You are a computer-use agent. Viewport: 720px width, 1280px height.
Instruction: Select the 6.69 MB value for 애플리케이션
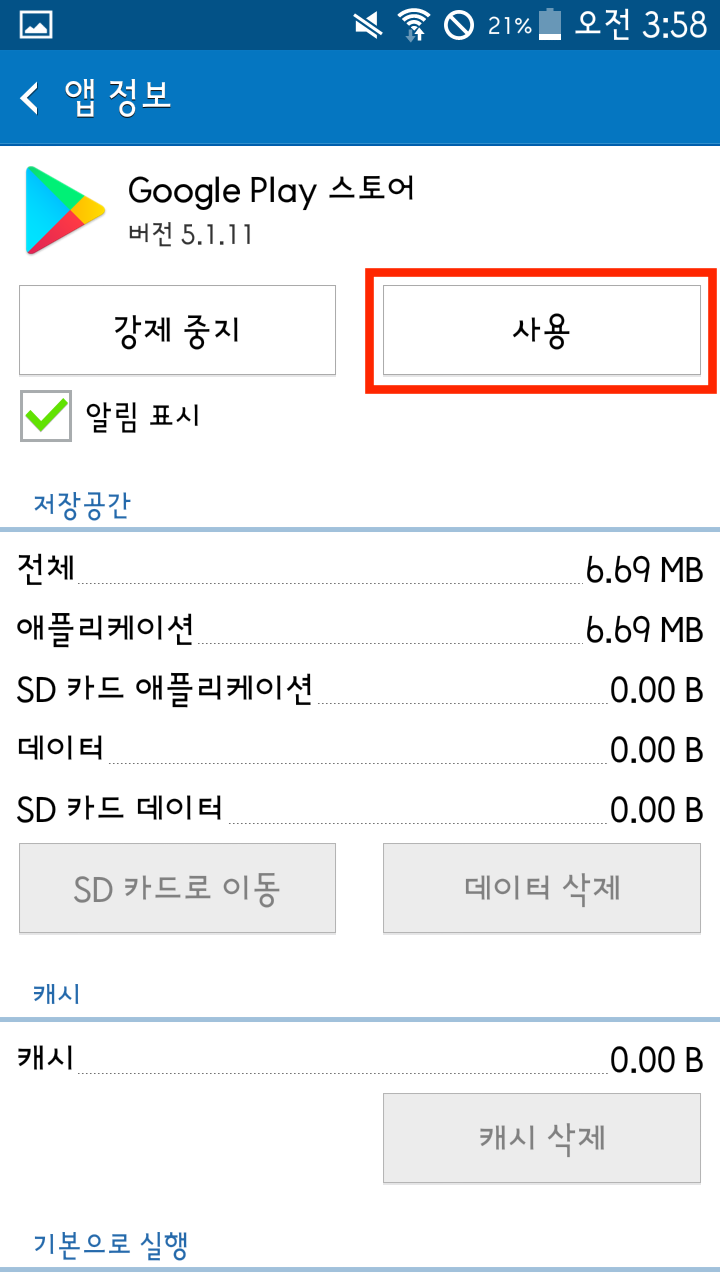pyautogui.click(x=644, y=630)
